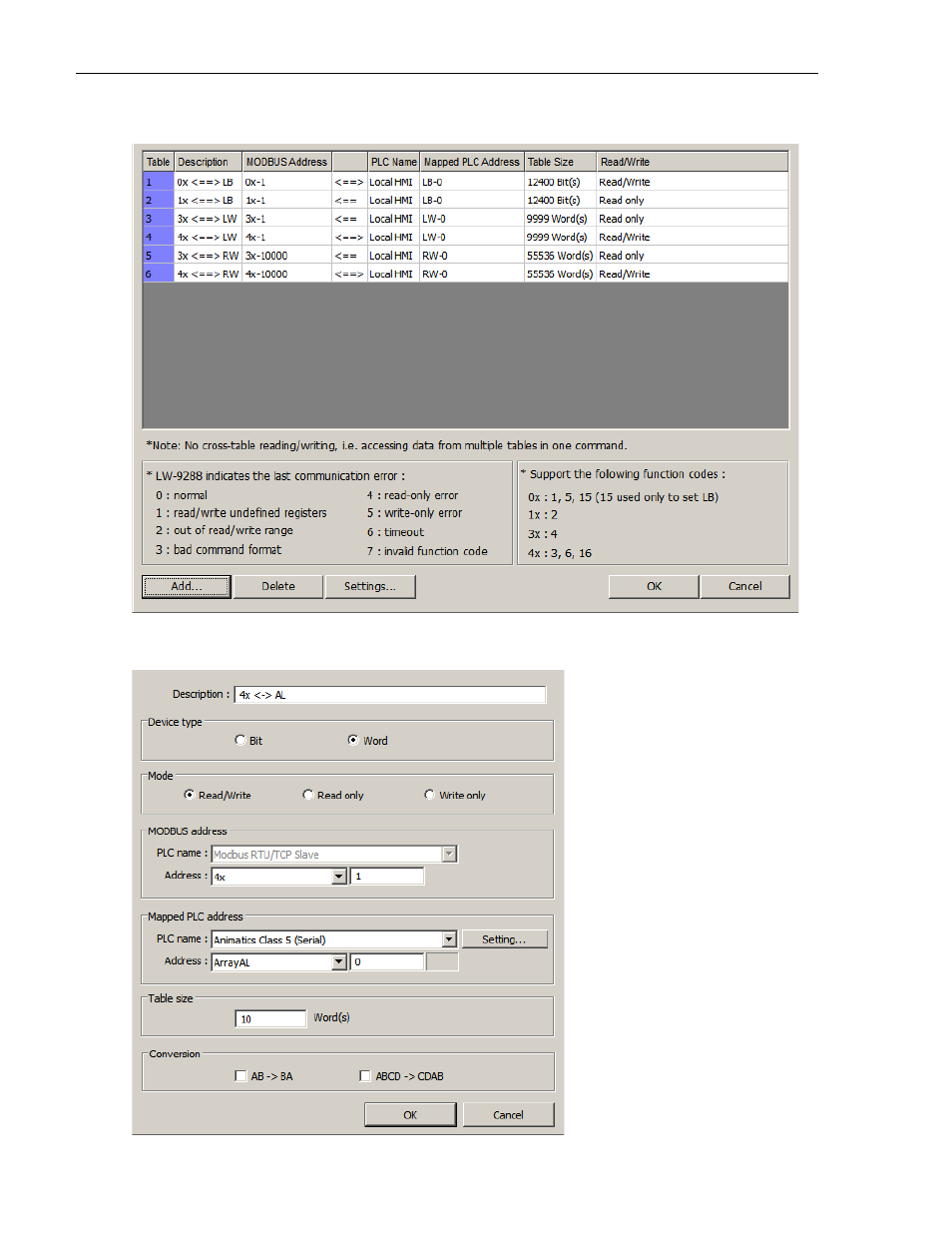Click the 55536 Word(s) cell in row 5
The height and width of the screenshot is (1233, 952).
[x=560, y=256]
